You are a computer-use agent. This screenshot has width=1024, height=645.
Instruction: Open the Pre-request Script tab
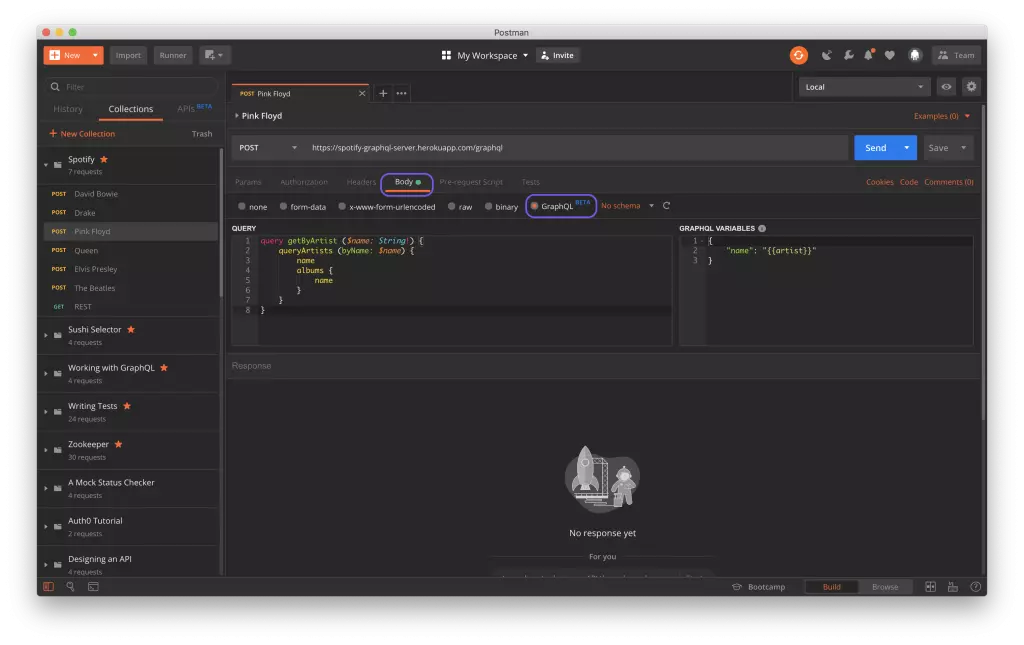471,182
